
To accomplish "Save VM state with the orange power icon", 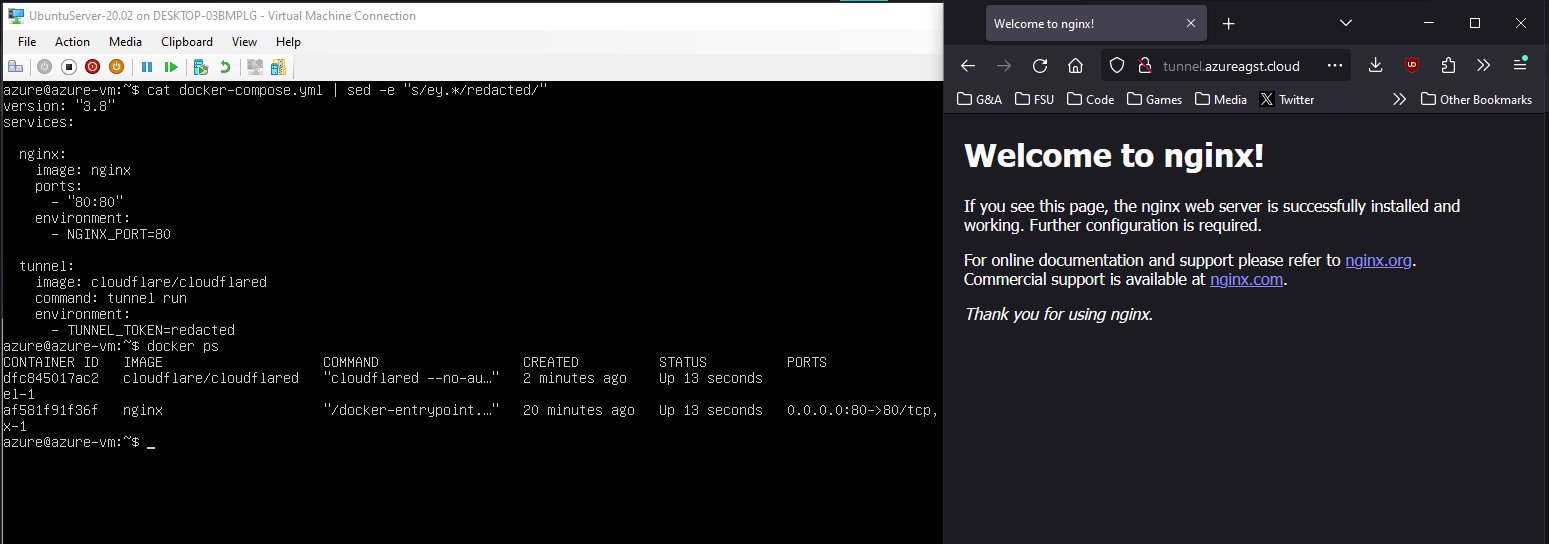I will click(x=116, y=67).
